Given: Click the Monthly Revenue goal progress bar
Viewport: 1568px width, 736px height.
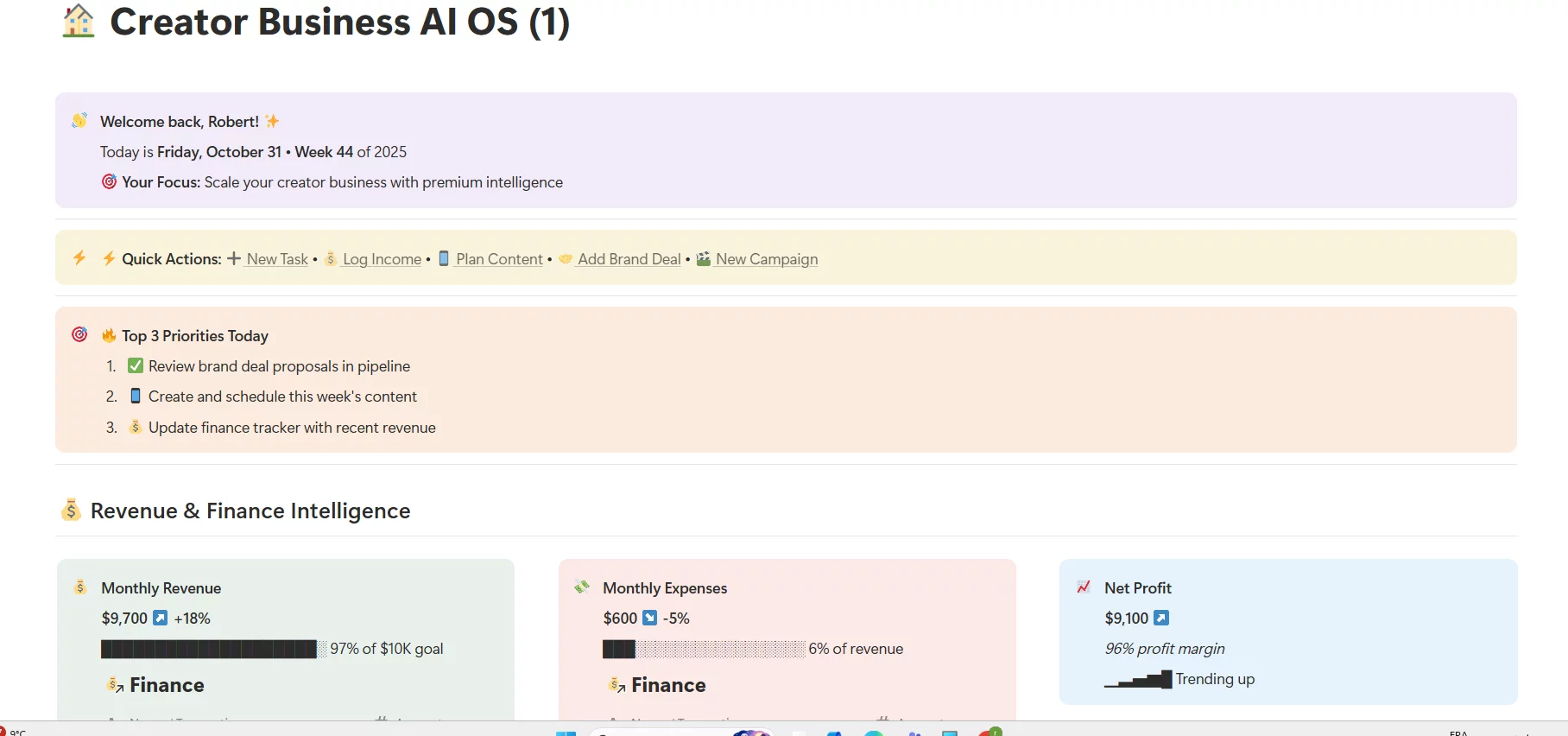Looking at the screenshot, I should pyautogui.click(x=209, y=649).
